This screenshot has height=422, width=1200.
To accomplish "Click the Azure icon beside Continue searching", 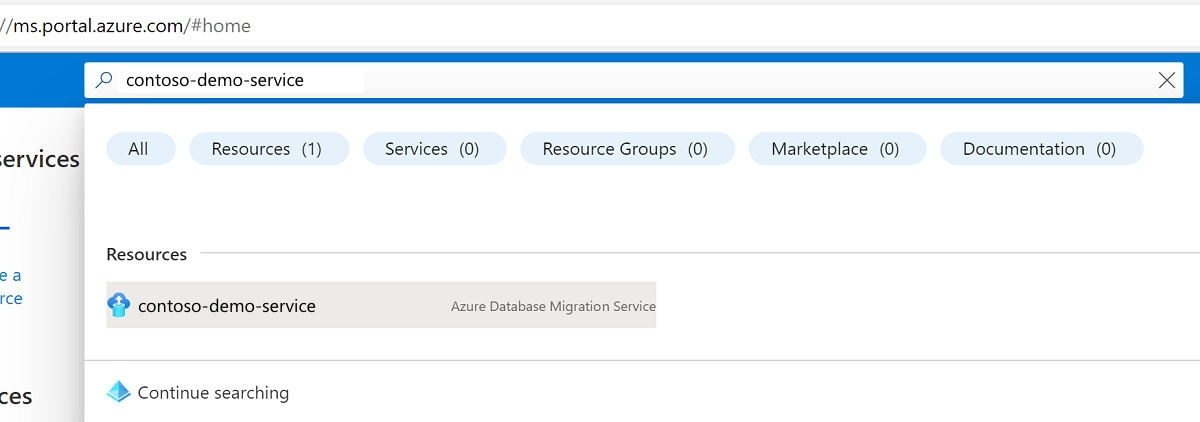I will (119, 392).
